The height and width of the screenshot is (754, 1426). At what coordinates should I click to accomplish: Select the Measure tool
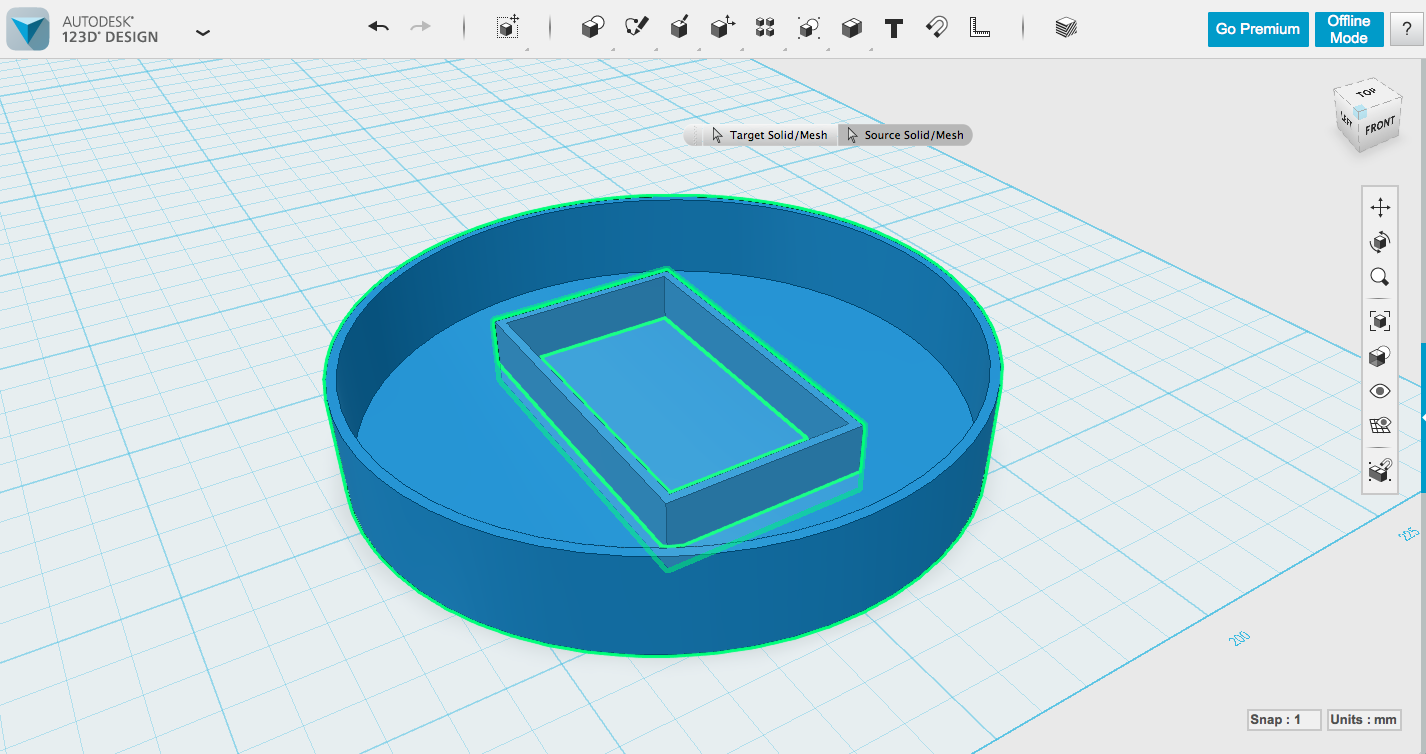[x=979, y=28]
